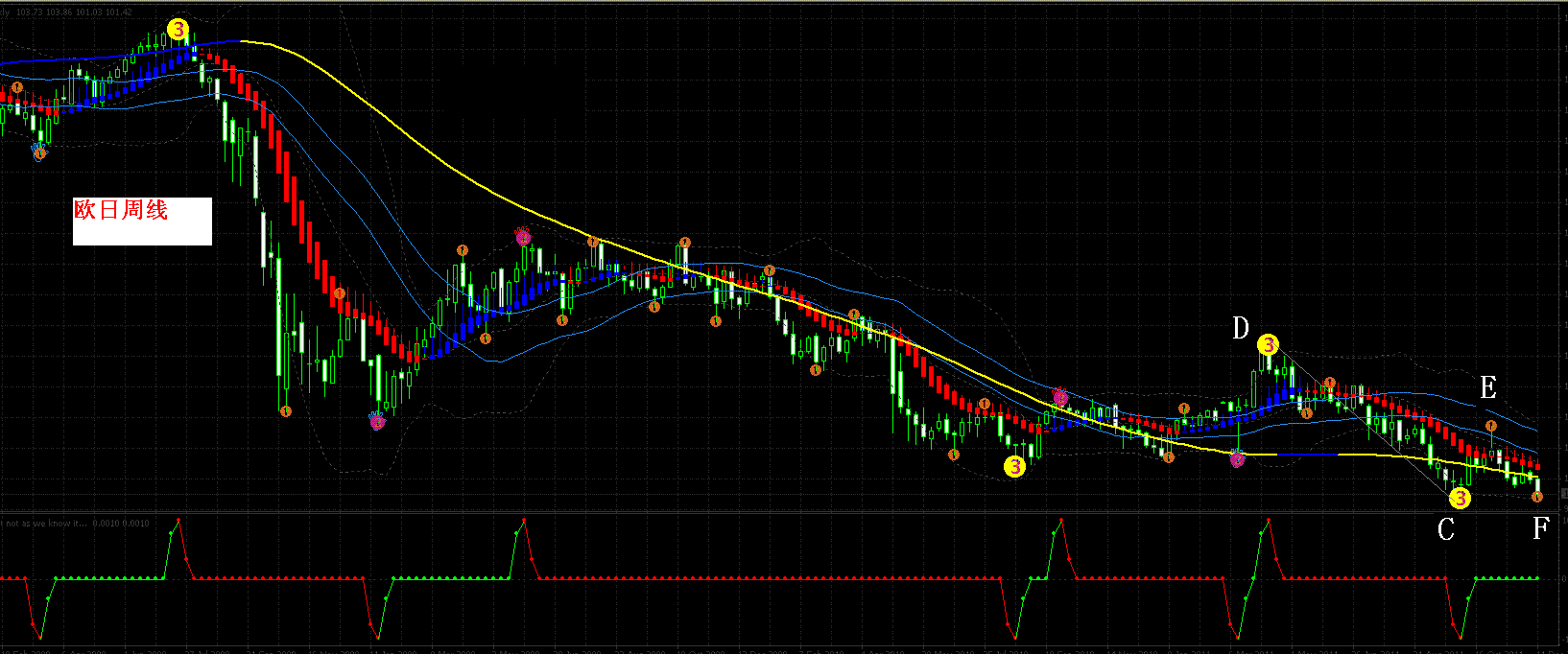Select the white letter D chart label

click(1241, 329)
